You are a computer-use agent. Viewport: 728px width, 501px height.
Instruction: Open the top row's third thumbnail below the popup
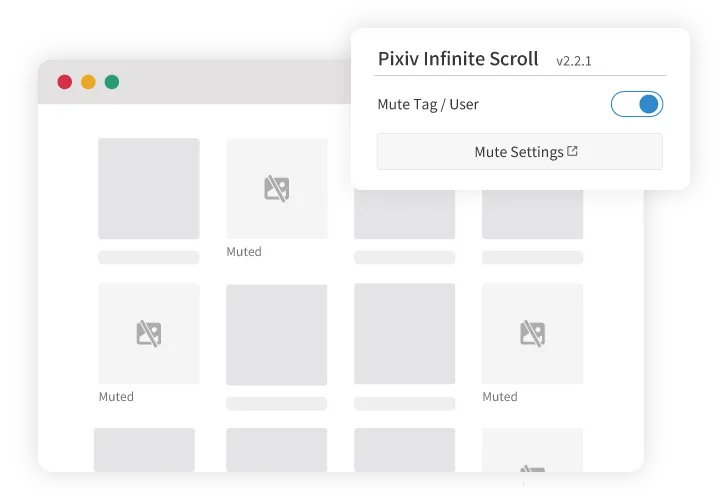click(404, 214)
